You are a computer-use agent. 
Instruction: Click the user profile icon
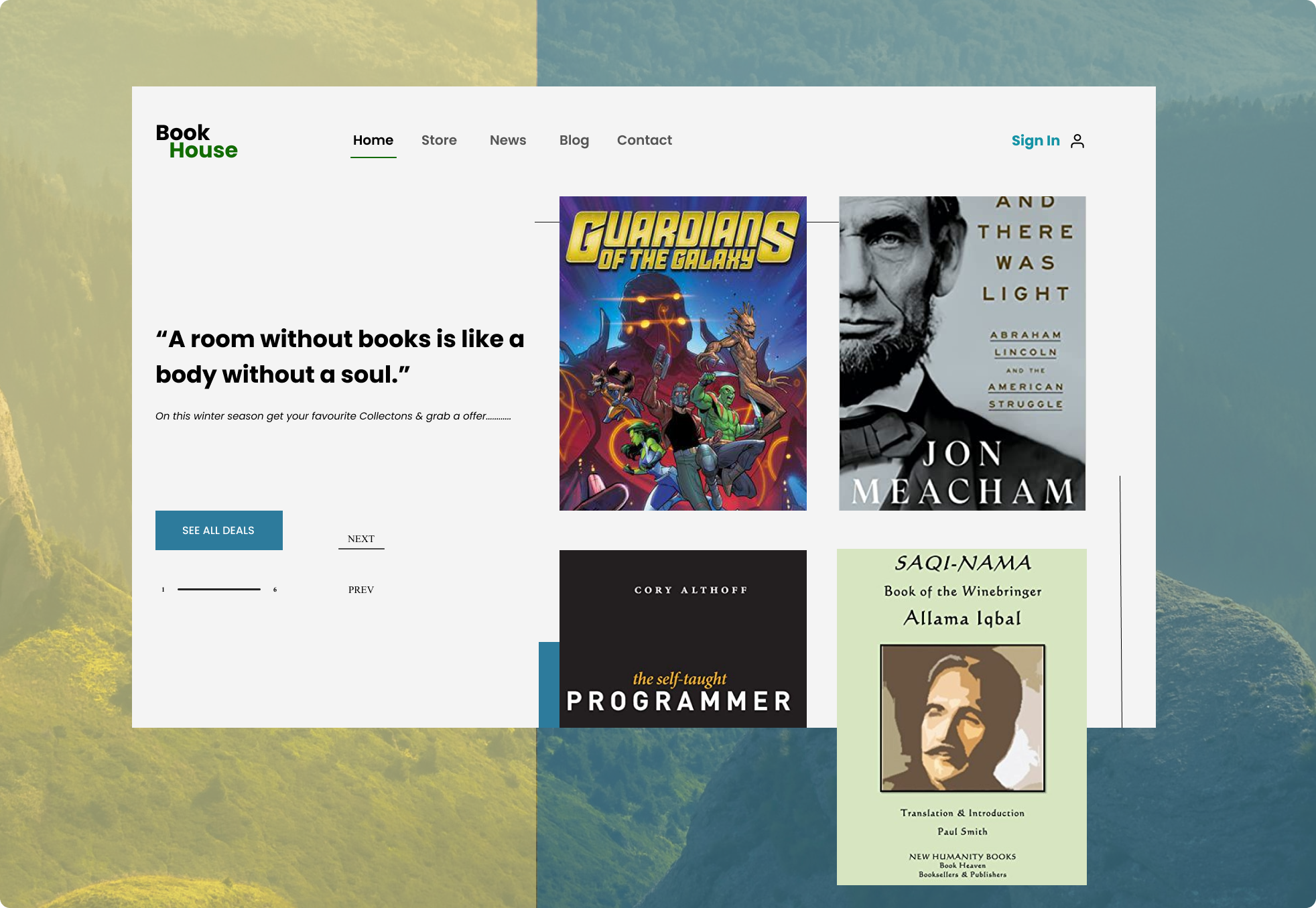(x=1077, y=141)
